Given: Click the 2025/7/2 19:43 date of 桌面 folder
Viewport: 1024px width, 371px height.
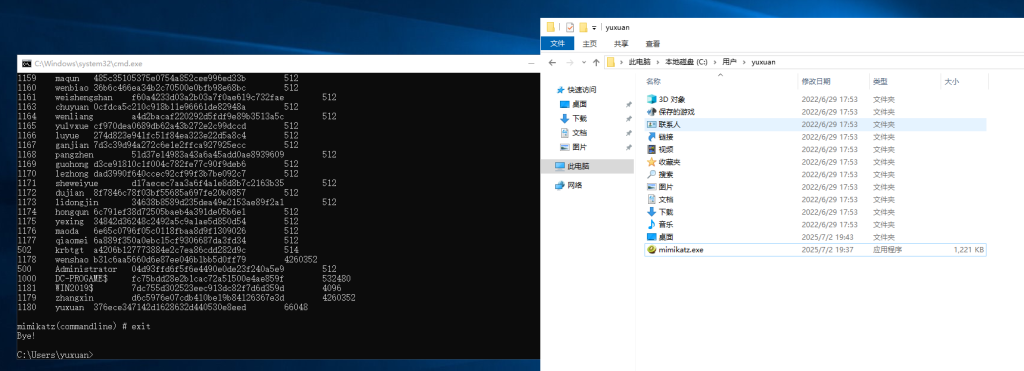Looking at the screenshot, I should [827, 237].
